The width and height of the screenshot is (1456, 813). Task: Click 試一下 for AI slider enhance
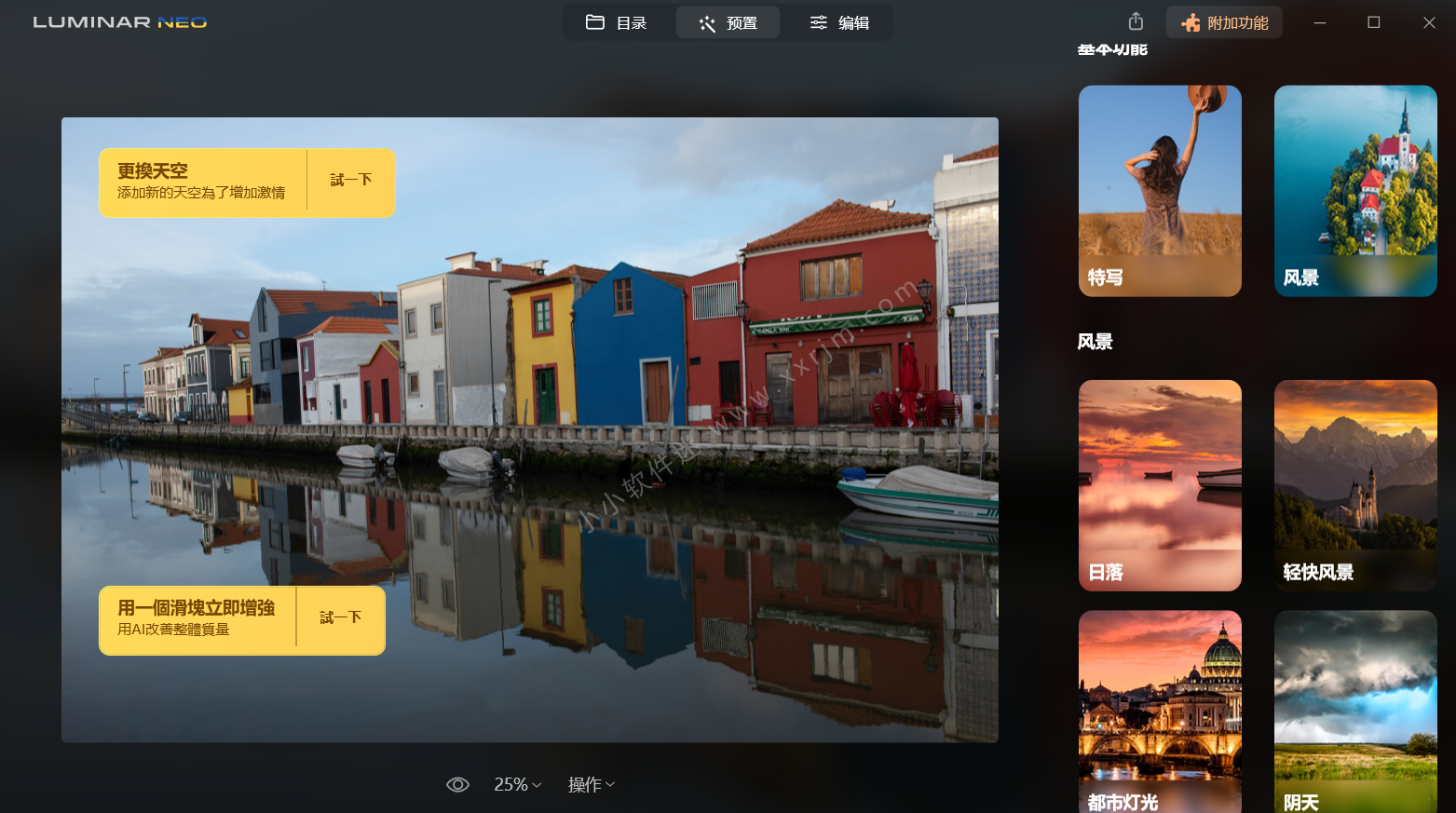(x=340, y=617)
